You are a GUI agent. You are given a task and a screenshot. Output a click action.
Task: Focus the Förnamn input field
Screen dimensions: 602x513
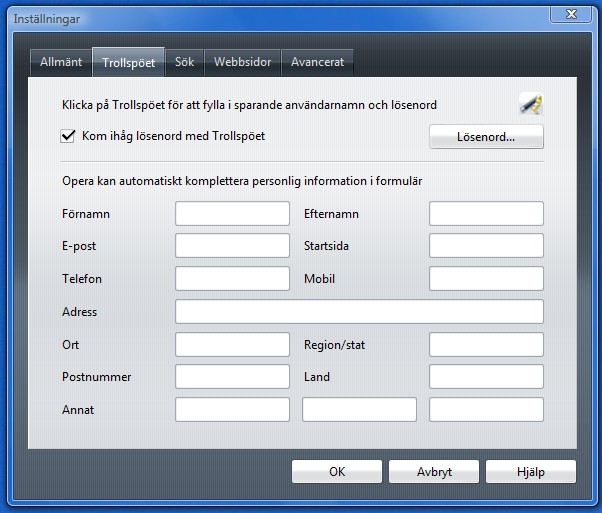tap(232, 213)
